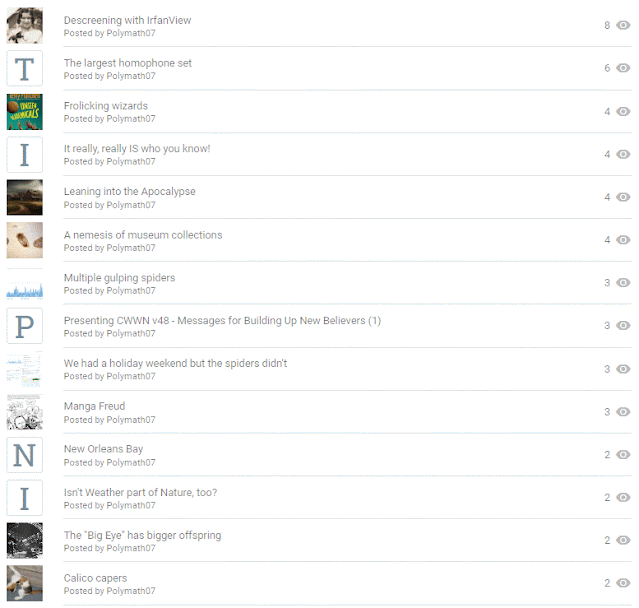Open The "Big Eye" has bigger offspring post

coord(142,535)
